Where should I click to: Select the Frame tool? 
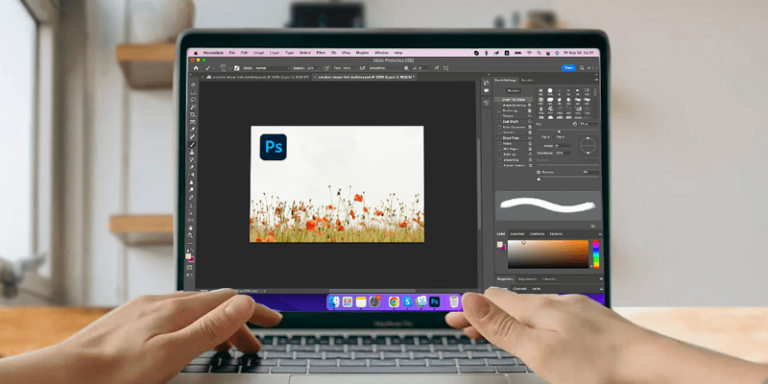[193, 121]
